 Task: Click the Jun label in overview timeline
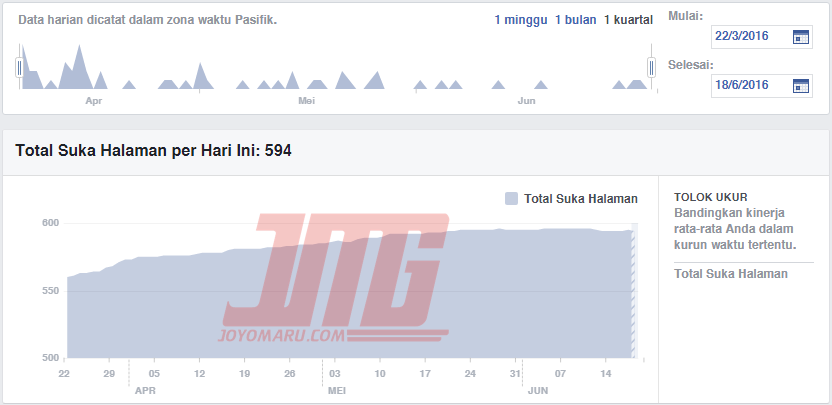tap(526, 101)
